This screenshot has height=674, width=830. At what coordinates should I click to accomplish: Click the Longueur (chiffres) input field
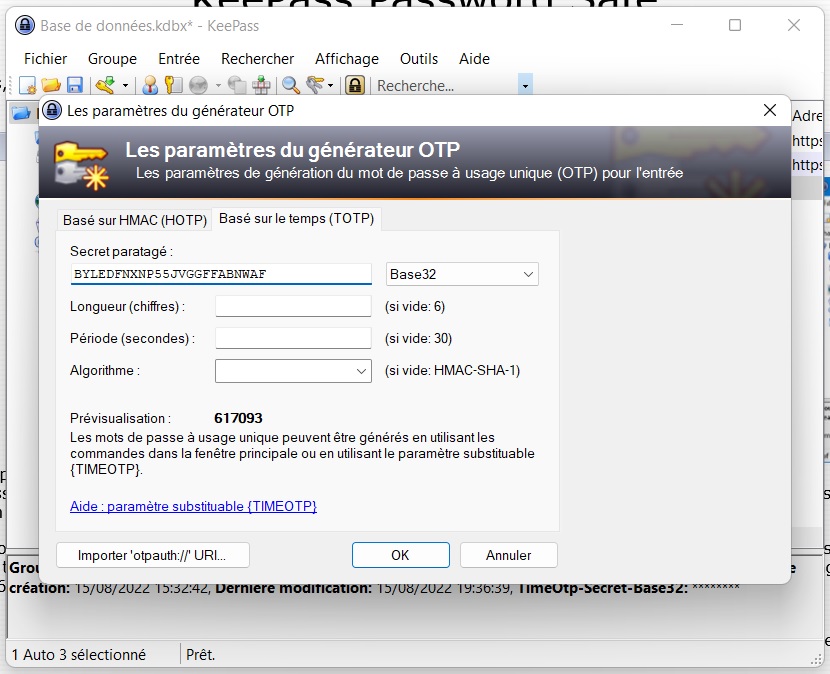click(293, 306)
